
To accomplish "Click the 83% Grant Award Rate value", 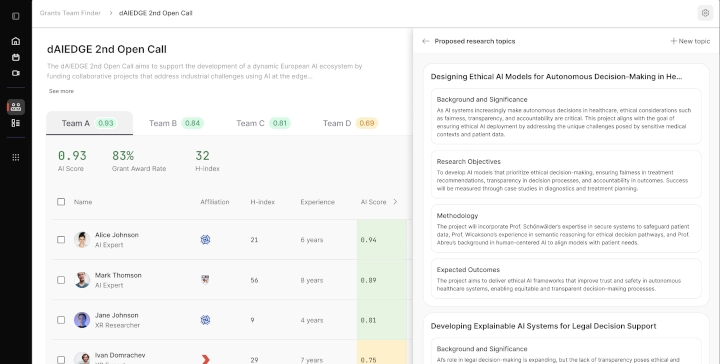I will pos(123,156).
